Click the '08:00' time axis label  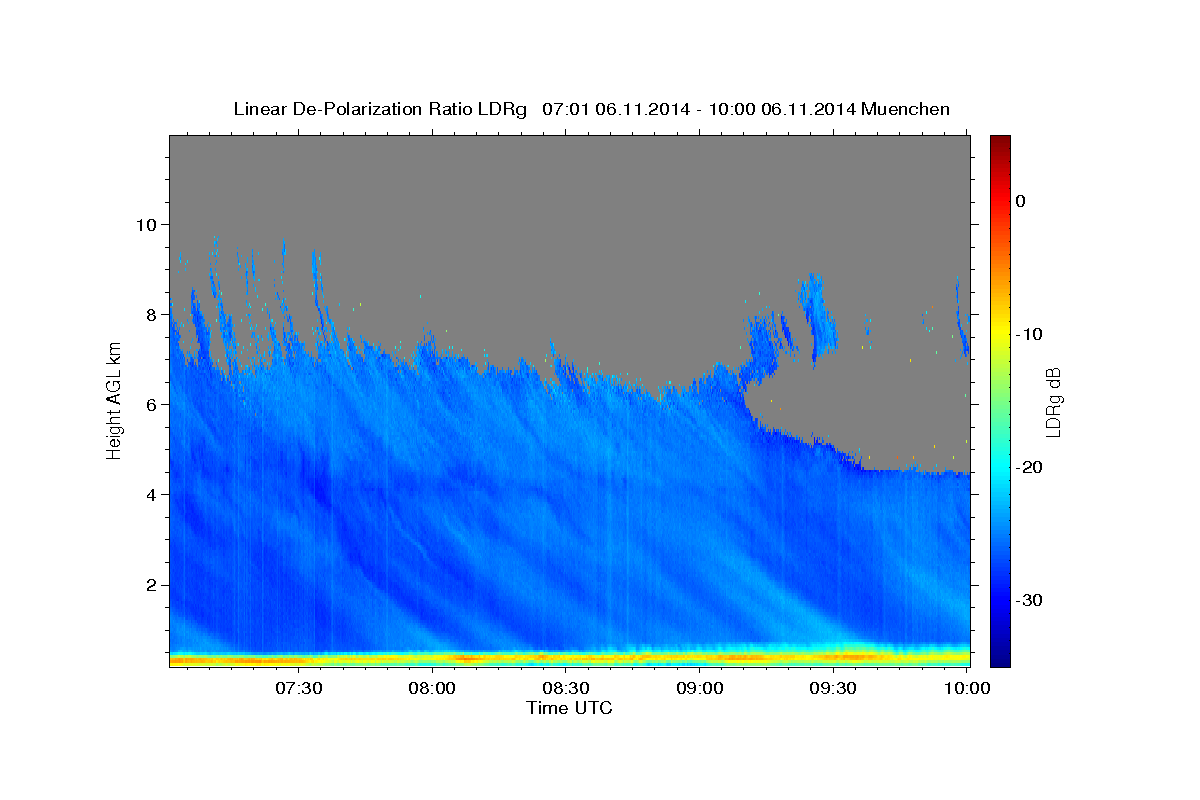432,689
